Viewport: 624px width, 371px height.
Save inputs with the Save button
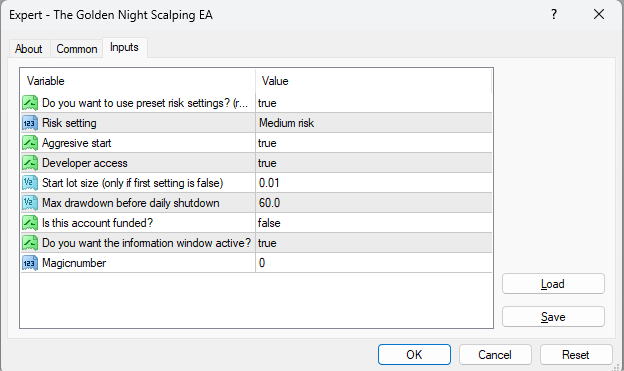pyautogui.click(x=553, y=317)
